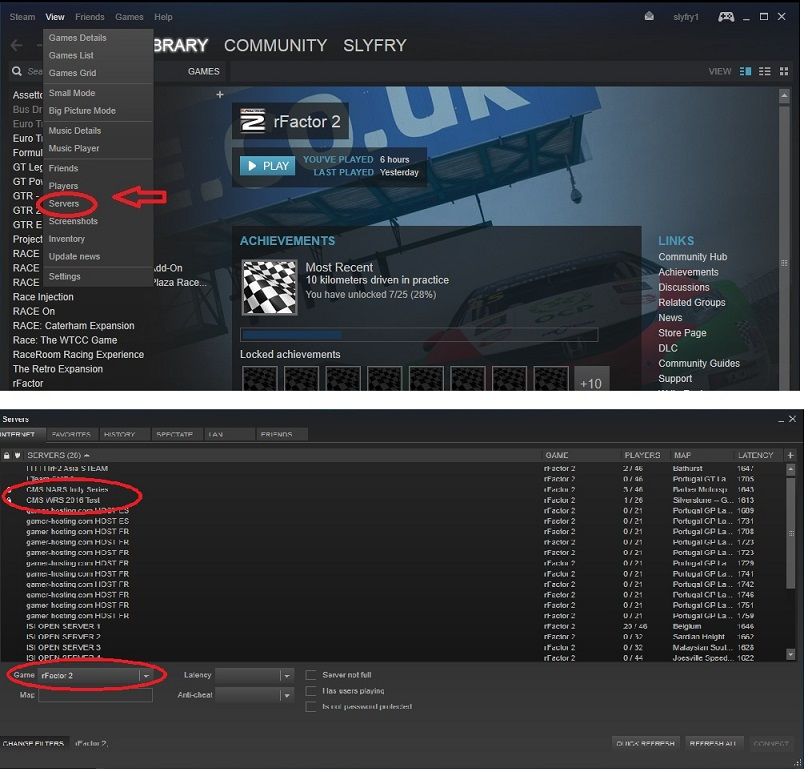This screenshot has width=808, height=772.
Task: Minimize the Servers window
Action: click(x=781, y=420)
